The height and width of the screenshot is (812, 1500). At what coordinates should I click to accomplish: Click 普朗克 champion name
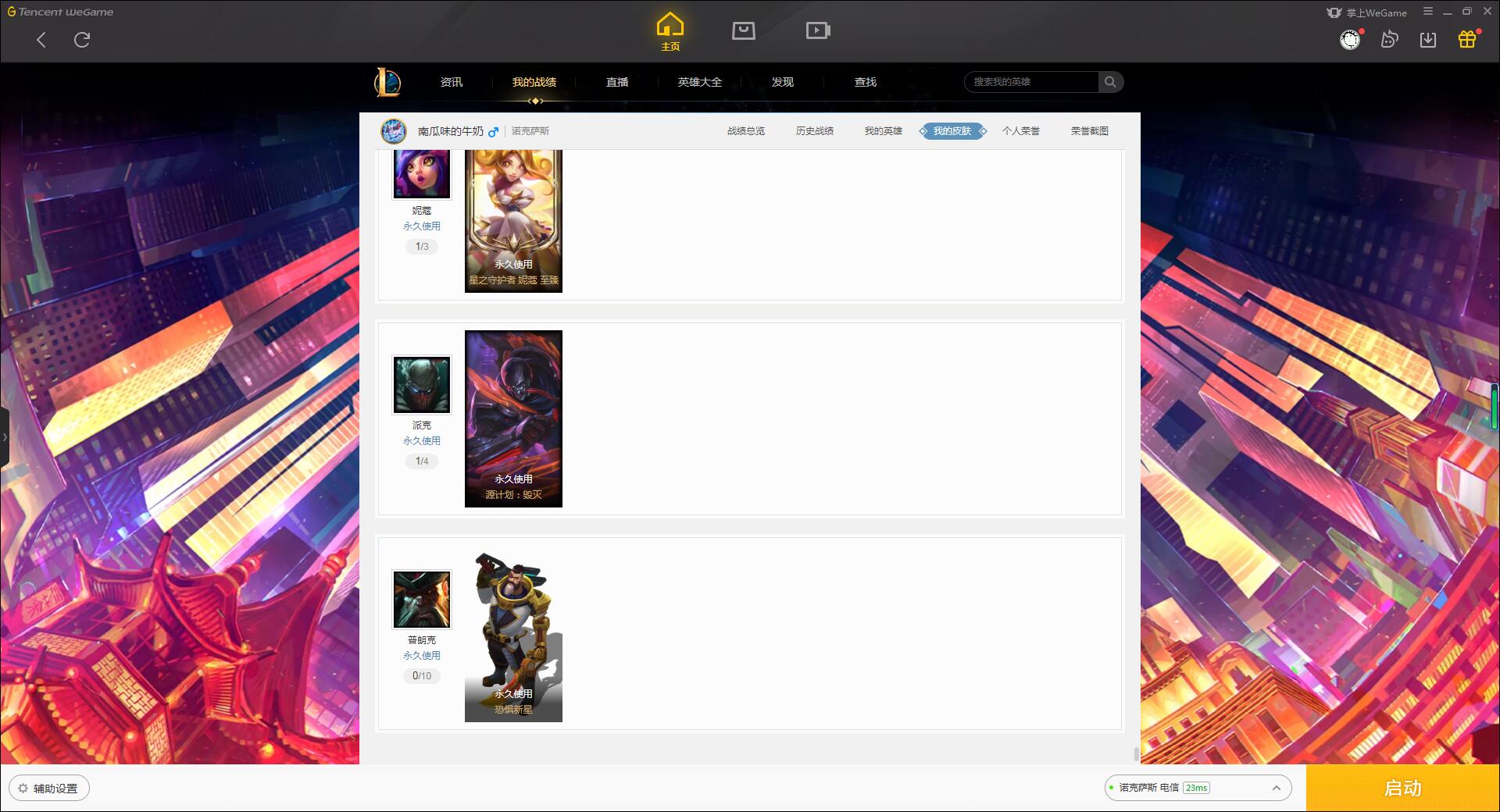(422, 640)
